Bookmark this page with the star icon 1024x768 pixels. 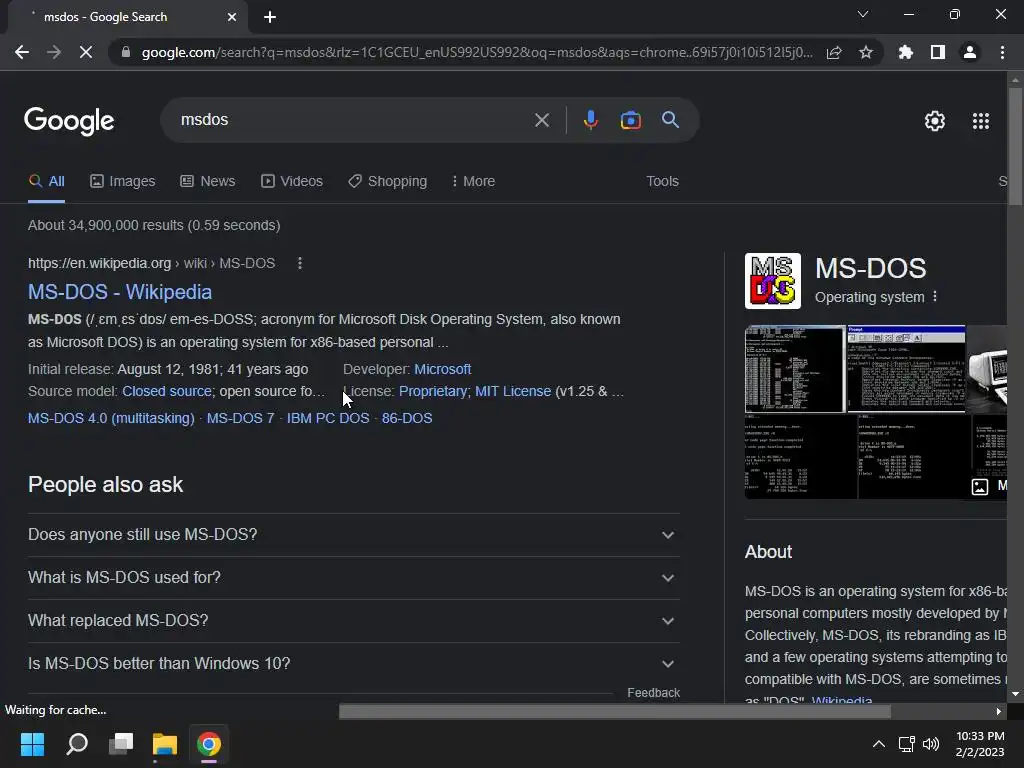pos(866,52)
